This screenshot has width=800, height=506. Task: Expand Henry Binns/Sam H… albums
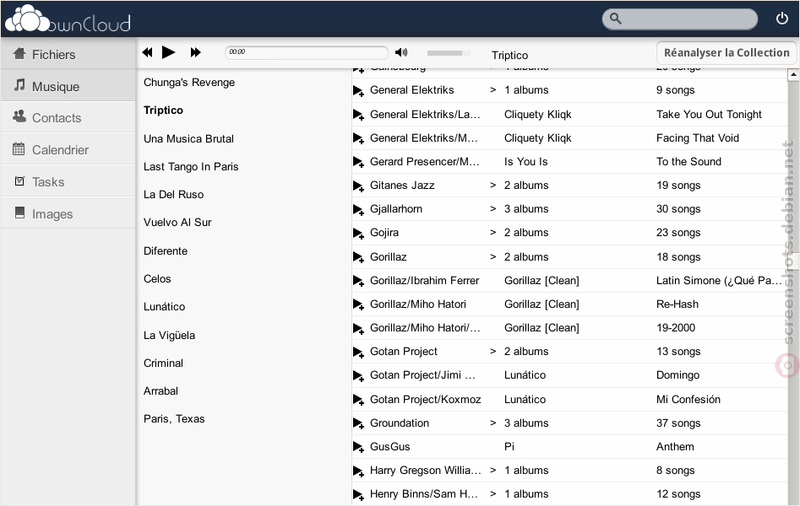click(493, 493)
